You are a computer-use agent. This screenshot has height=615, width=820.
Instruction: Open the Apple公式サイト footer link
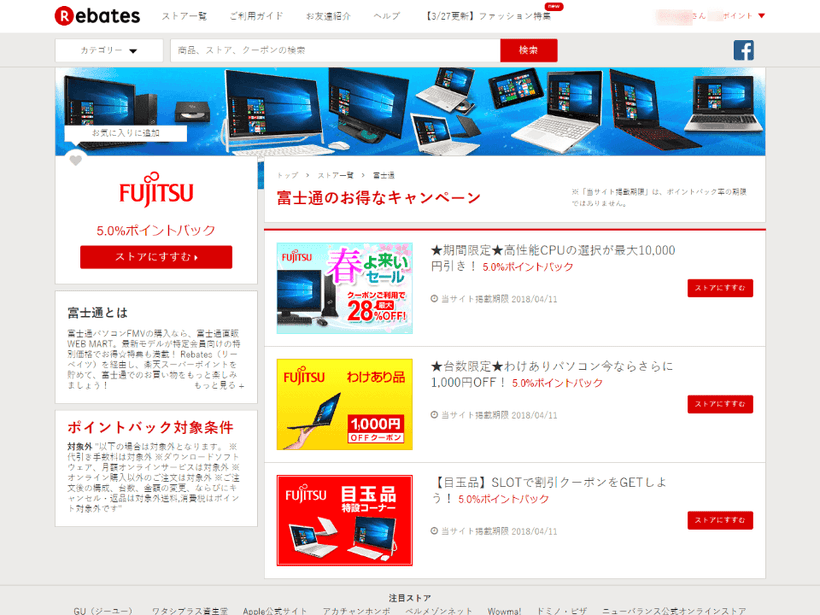(x=273, y=610)
